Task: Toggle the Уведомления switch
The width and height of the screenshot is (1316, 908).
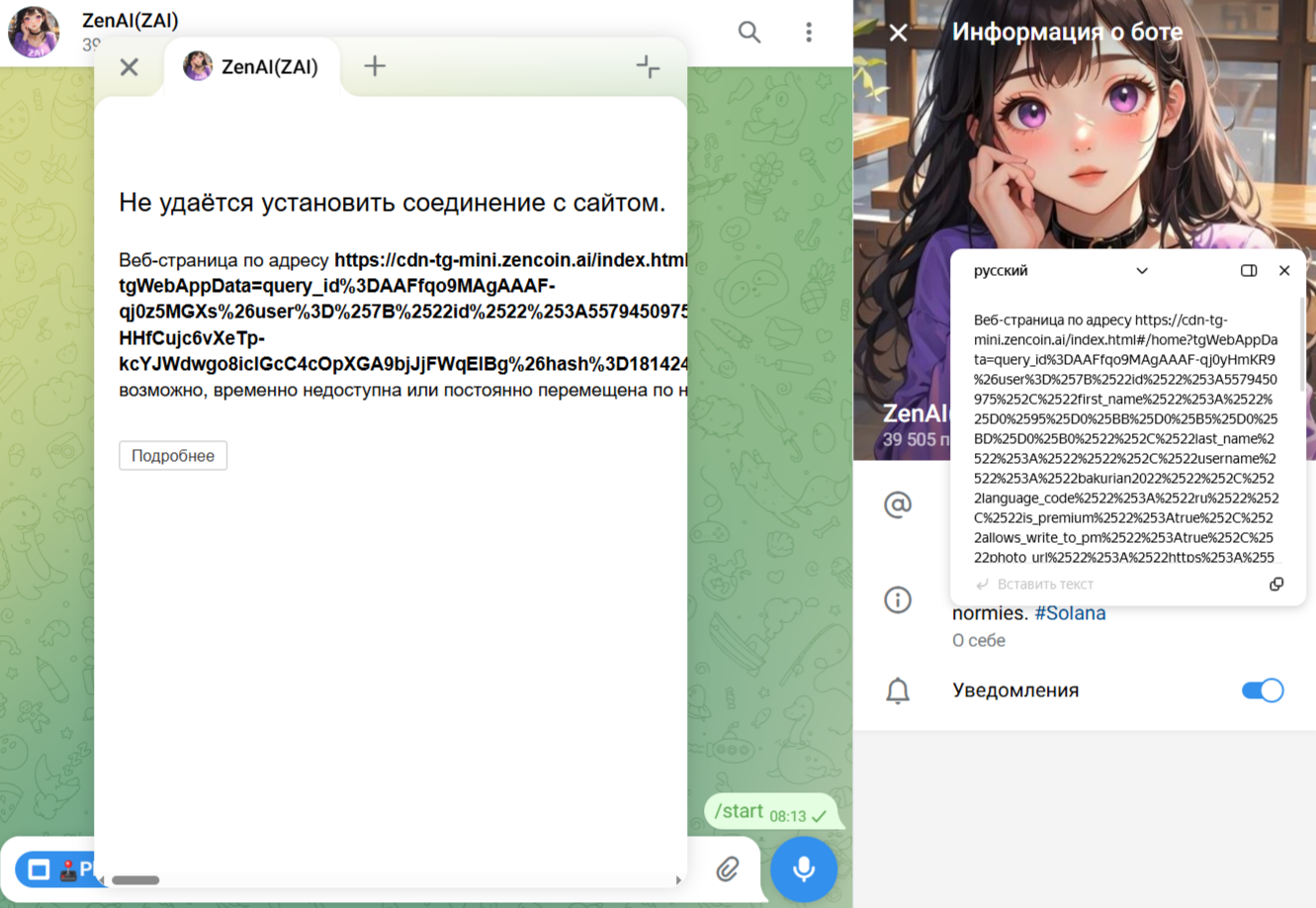Action: (1263, 690)
